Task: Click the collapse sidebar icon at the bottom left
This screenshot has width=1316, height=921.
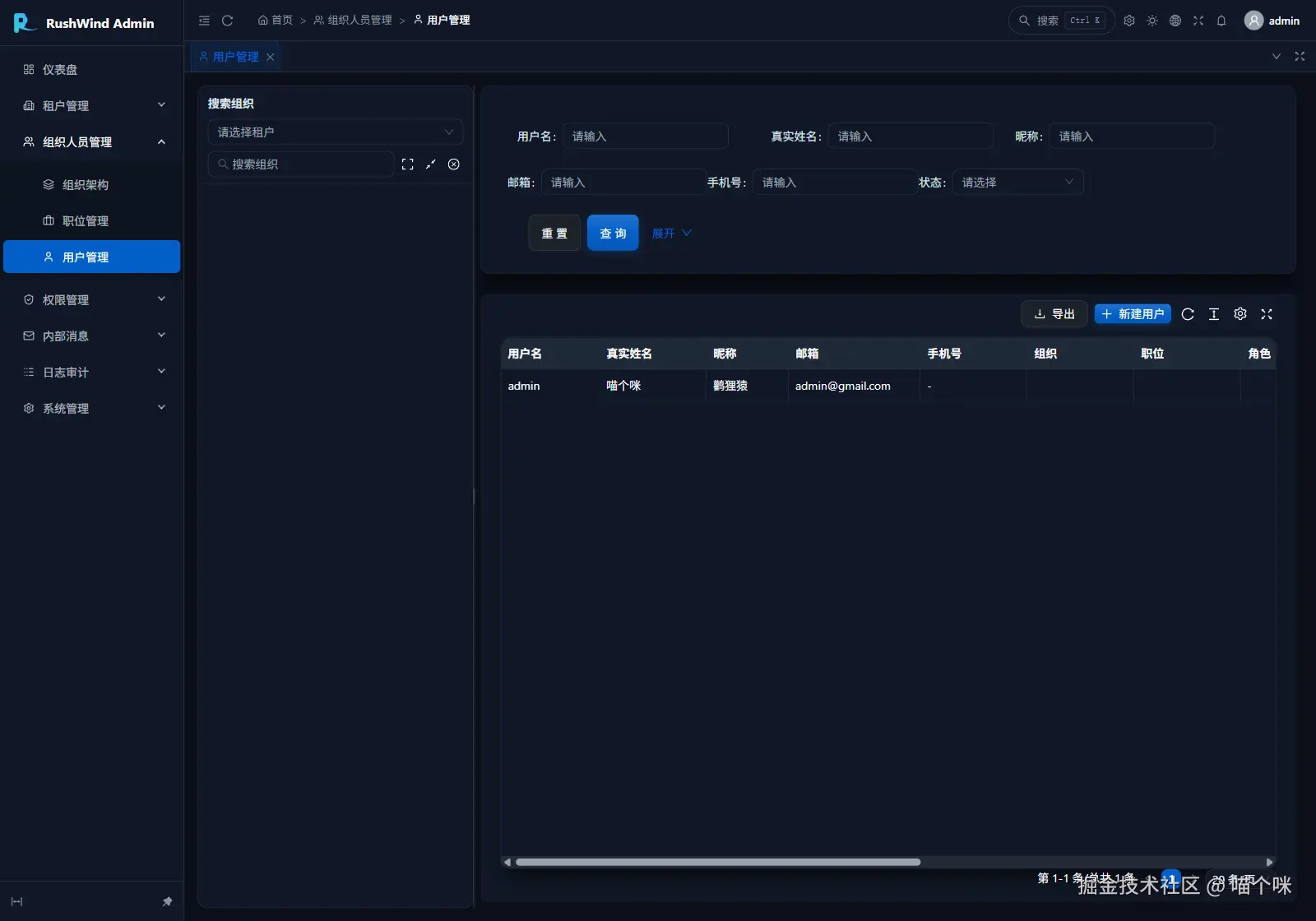Action: [x=16, y=902]
